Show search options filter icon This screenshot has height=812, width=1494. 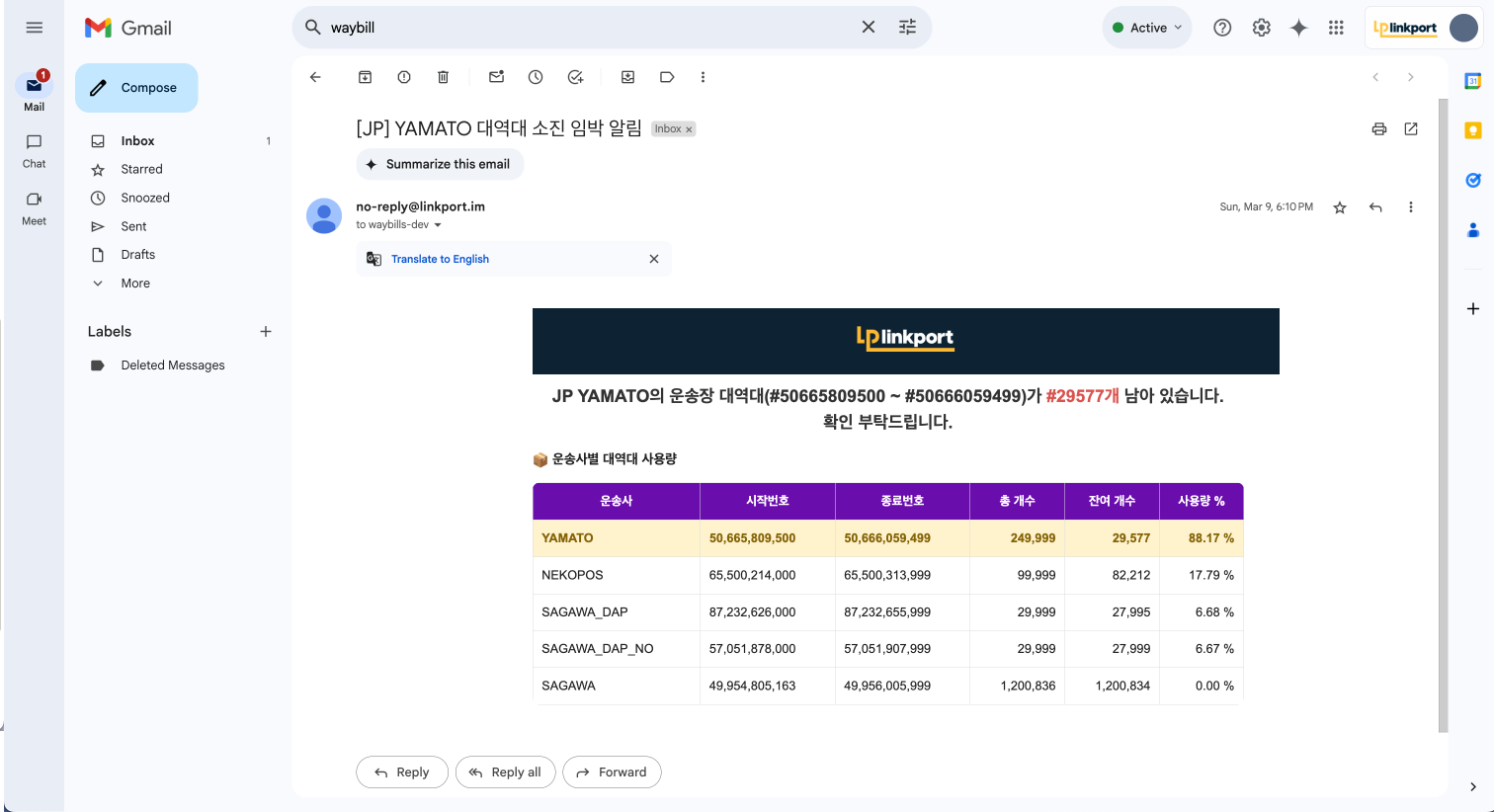907,28
